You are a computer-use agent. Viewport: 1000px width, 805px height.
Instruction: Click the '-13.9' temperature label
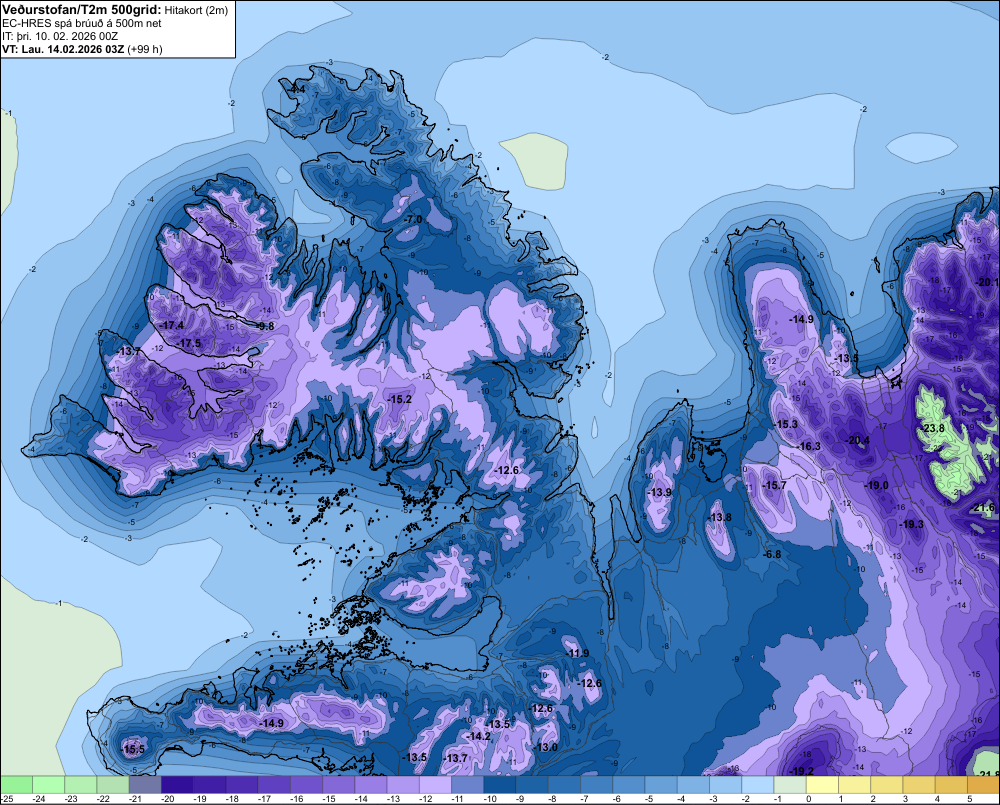pos(659,492)
